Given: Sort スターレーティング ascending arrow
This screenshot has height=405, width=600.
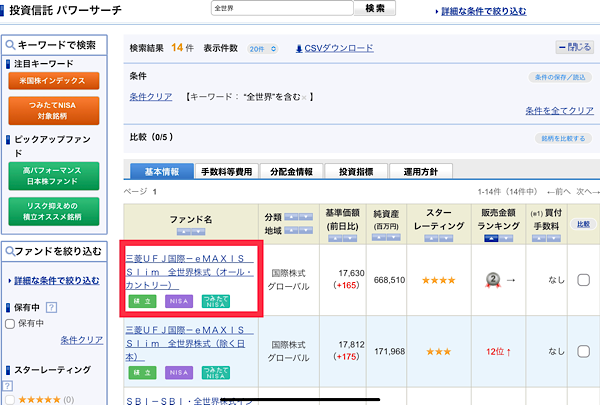Looking at the screenshot, I should [x=431, y=238].
